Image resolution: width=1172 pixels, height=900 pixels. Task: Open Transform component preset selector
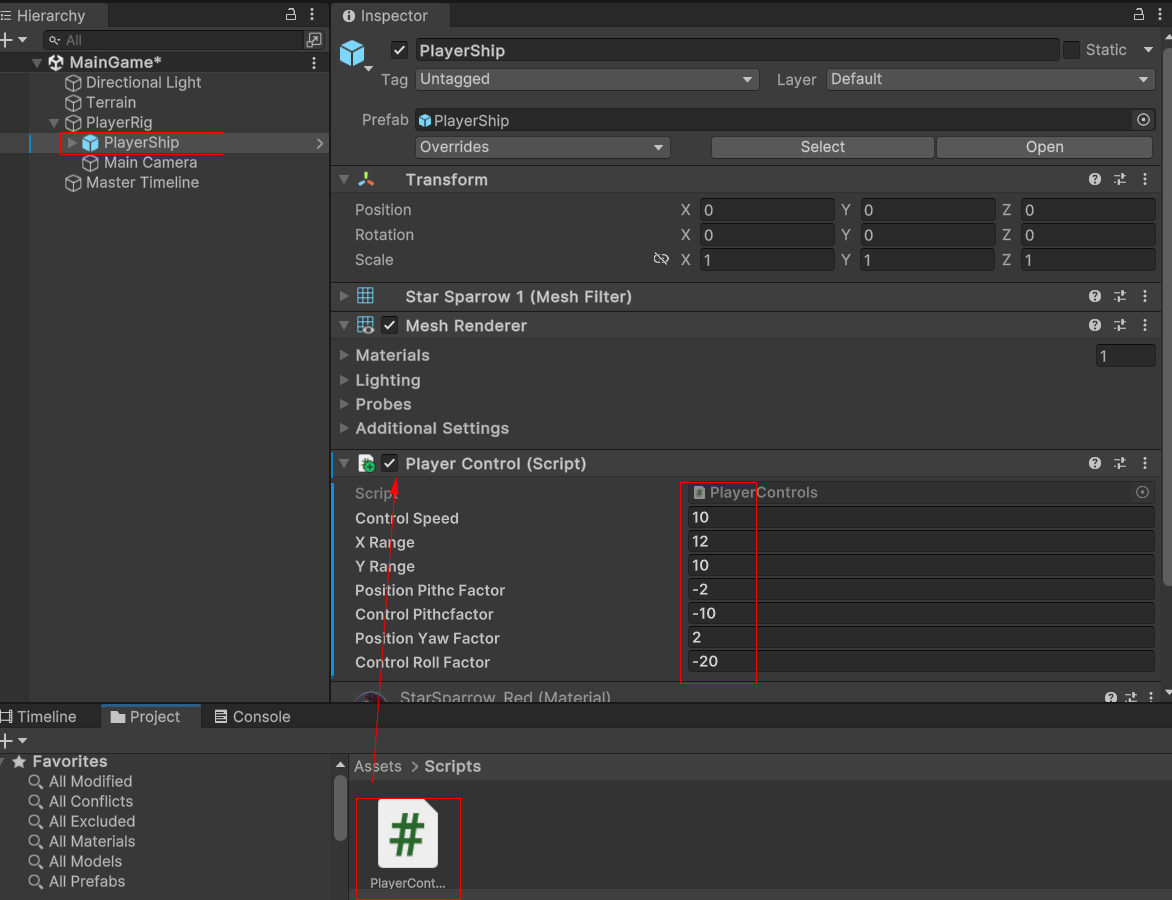1120,179
